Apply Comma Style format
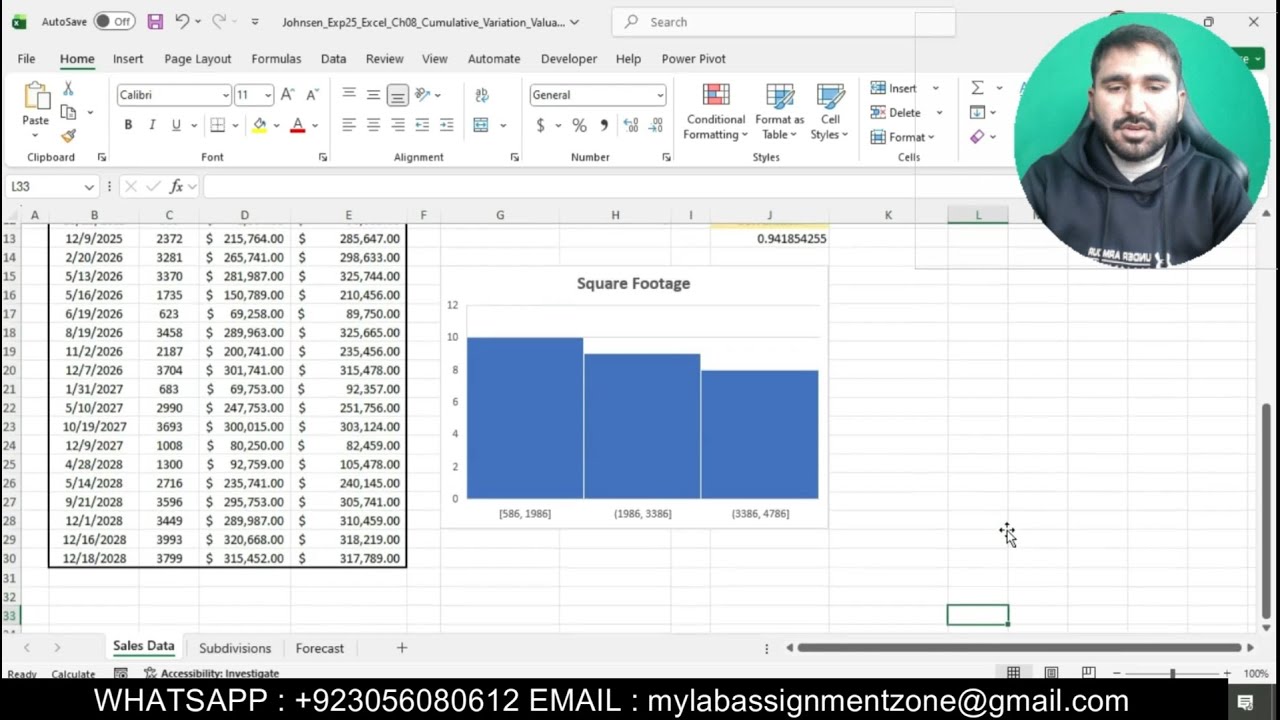Screen dimensions: 1280x720 point(603,125)
